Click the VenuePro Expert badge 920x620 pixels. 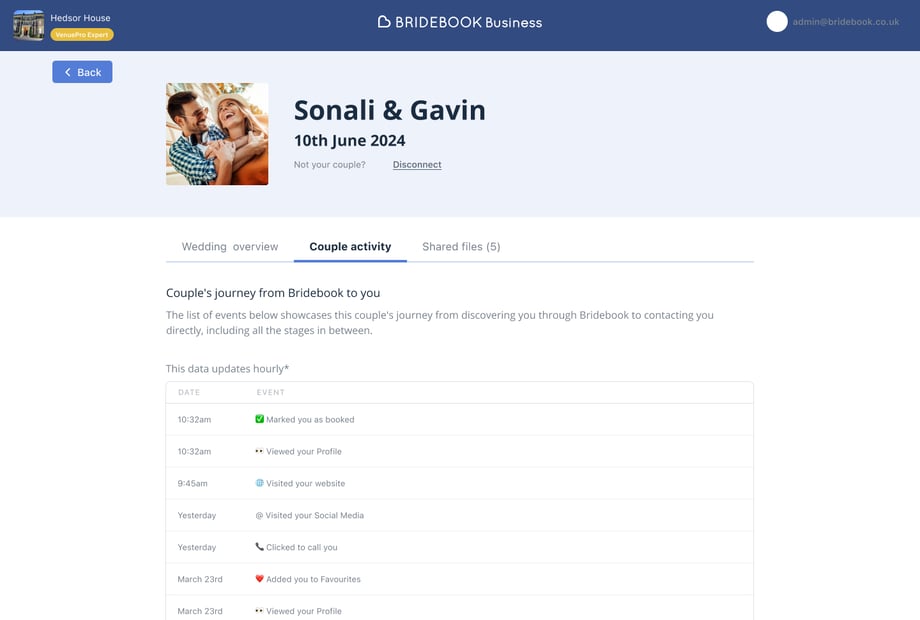(x=82, y=35)
